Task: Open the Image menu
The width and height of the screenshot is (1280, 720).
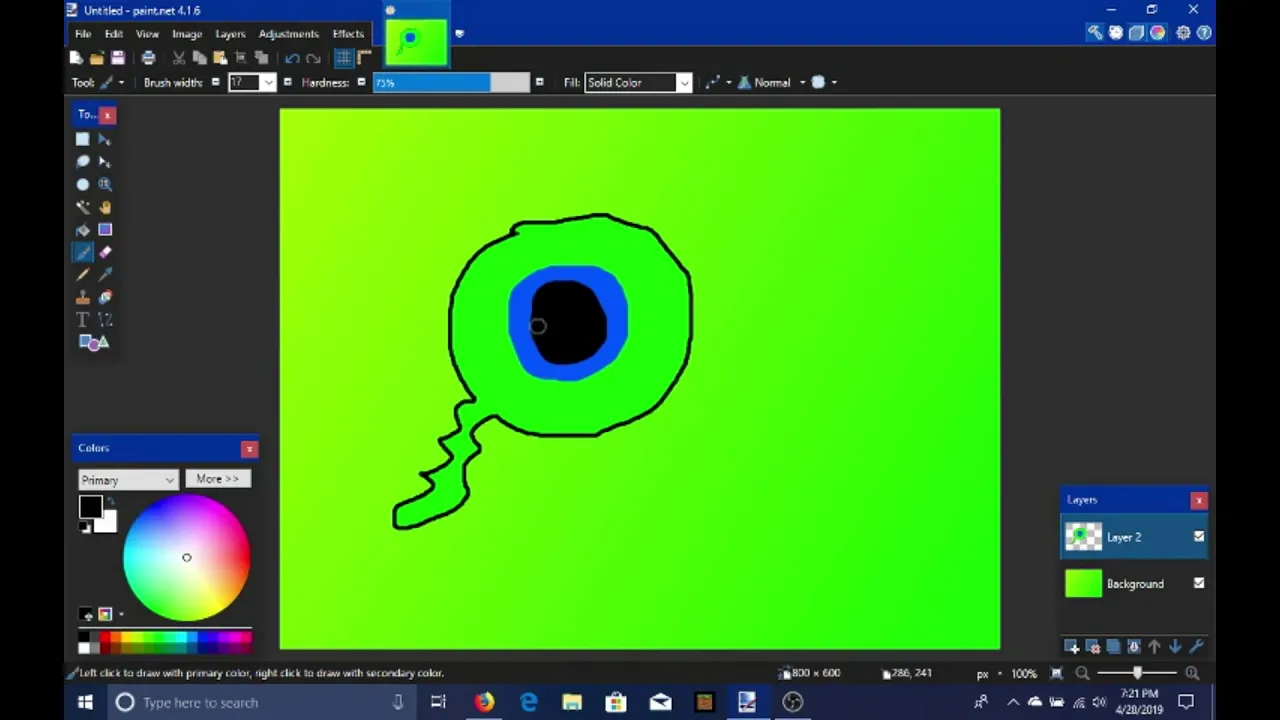Action: click(x=187, y=34)
